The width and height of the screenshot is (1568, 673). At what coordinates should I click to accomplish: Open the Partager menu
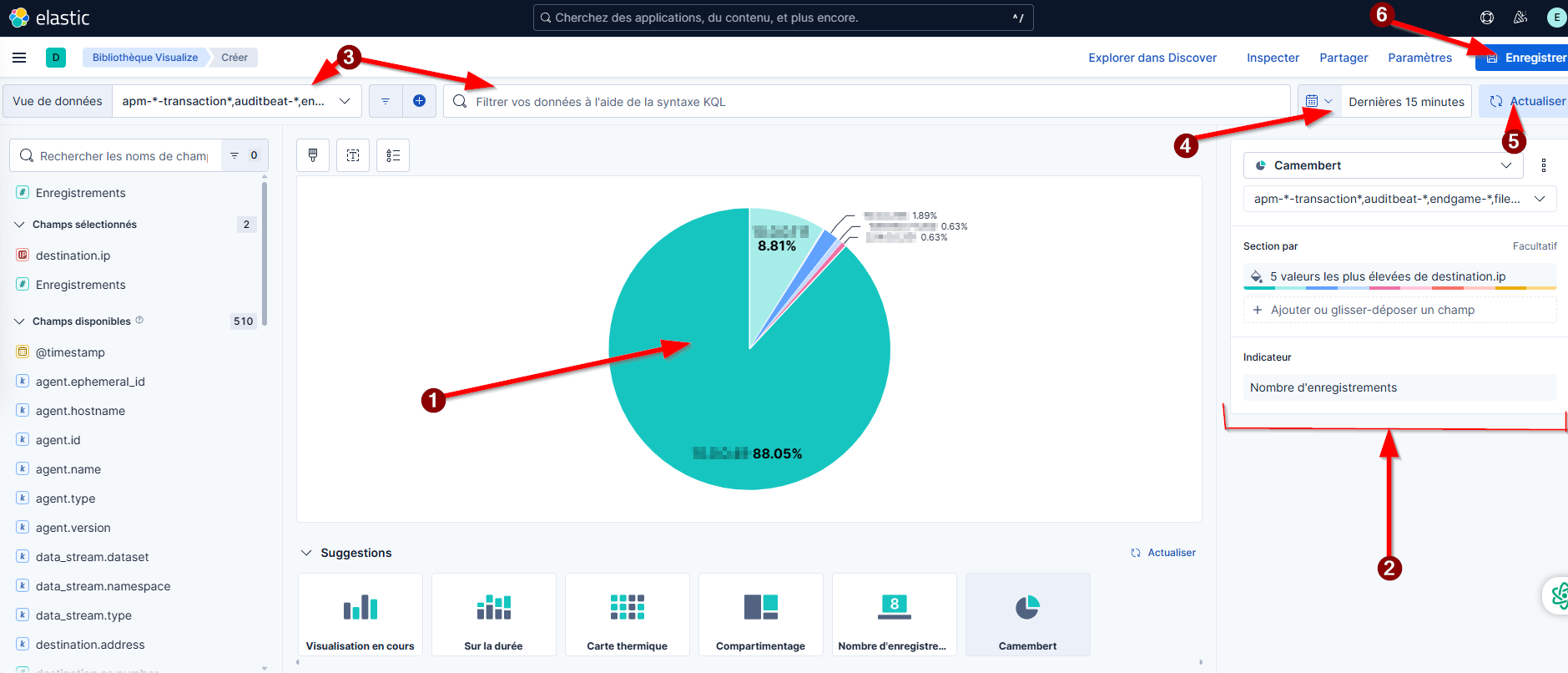tap(1343, 58)
